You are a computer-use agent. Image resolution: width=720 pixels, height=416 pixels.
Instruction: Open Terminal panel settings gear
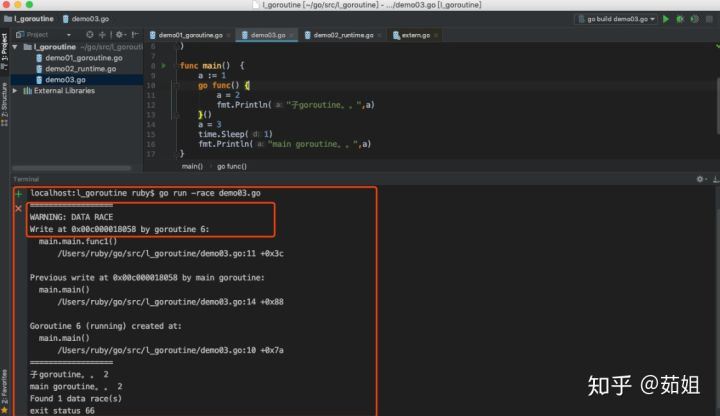point(700,179)
